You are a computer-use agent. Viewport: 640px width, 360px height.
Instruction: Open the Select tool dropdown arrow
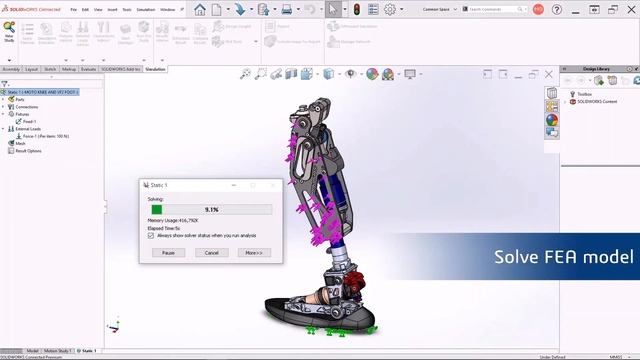tap(345, 9)
